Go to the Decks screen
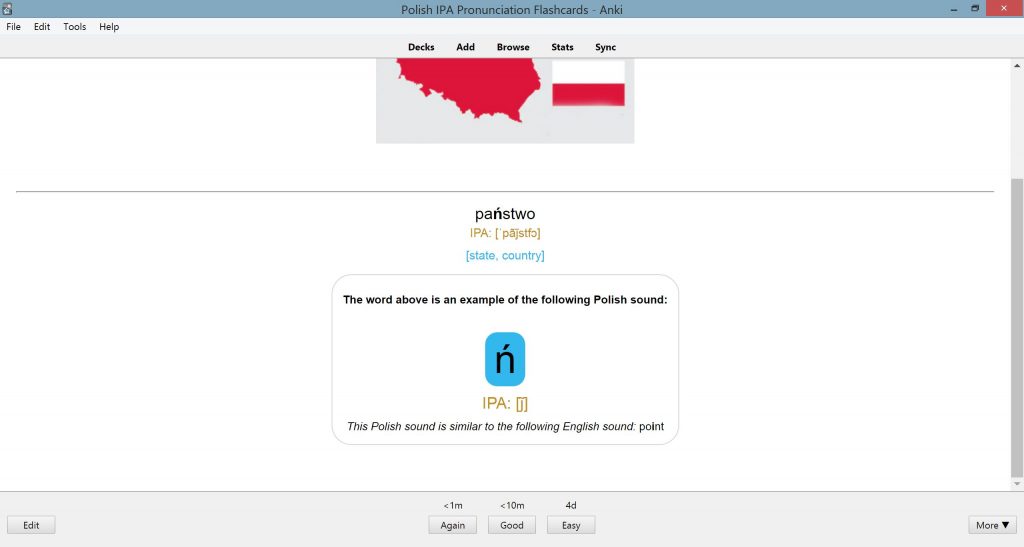Viewport: 1024px width, 547px height. pyautogui.click(x=421, y=47)
